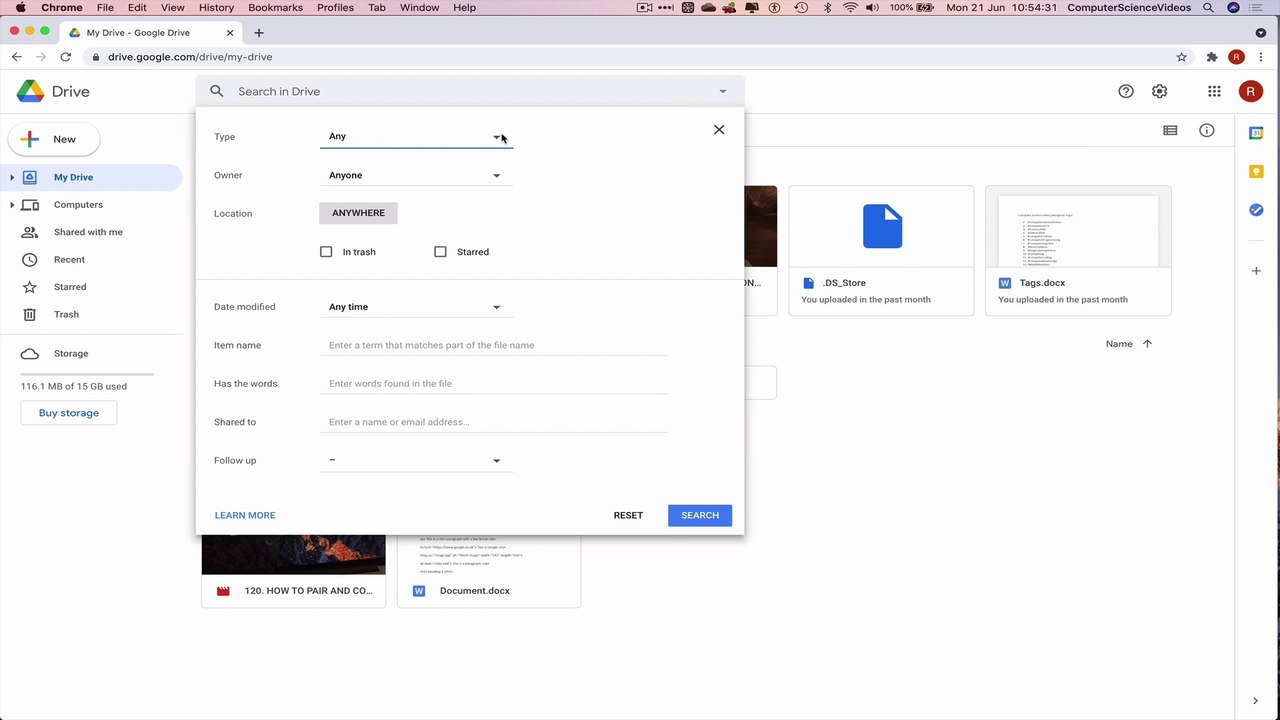Open Google Calendar side panel icon
Image resolution: width=1280 pixels, height=720 pixels.
pos(1257,133)
